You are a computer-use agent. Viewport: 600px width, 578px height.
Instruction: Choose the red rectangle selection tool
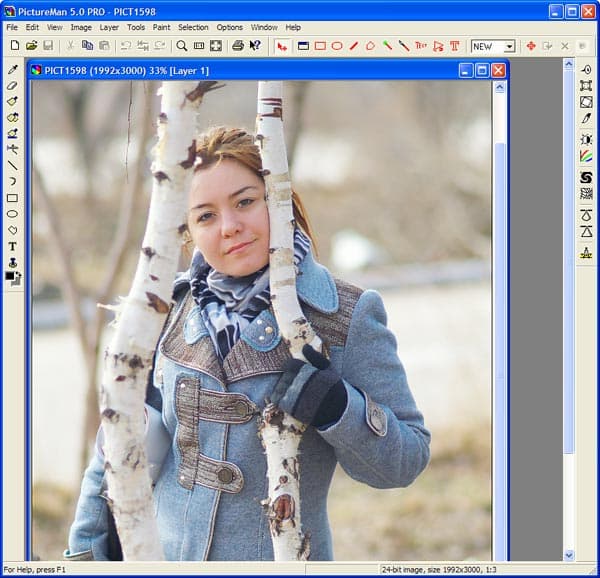pyautogui.click(x=320, y=46)
